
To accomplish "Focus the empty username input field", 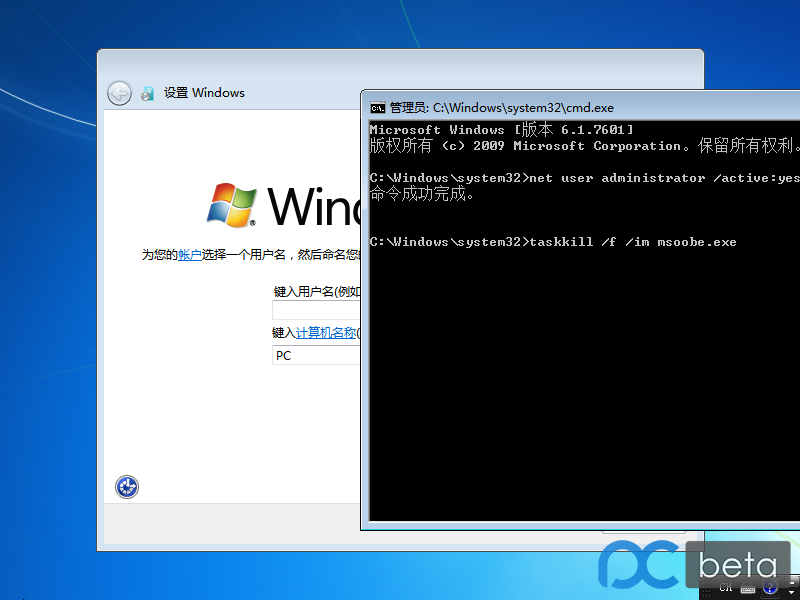I will [316, 311].
